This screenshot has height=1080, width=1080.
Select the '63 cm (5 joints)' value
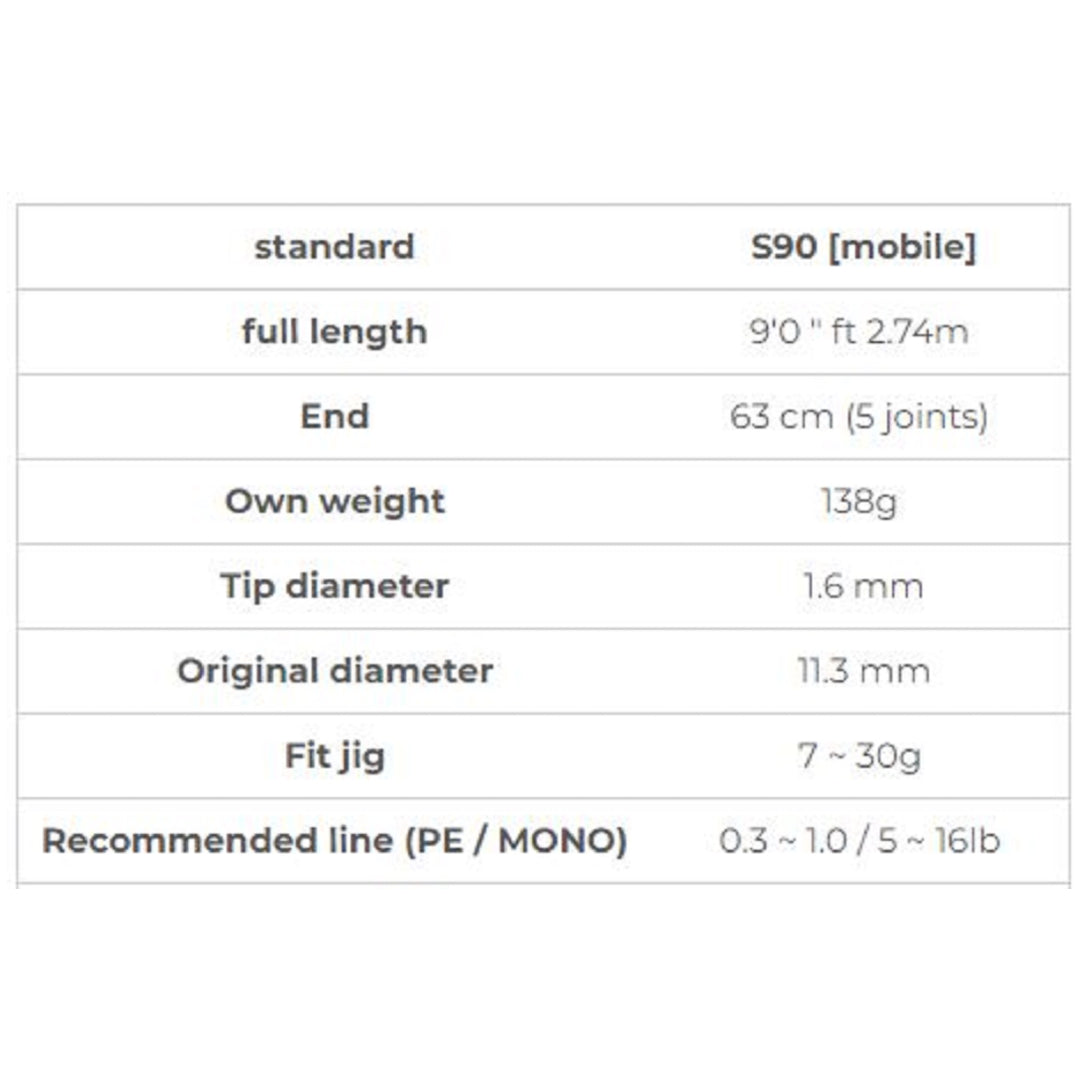(x=859, y=417)
